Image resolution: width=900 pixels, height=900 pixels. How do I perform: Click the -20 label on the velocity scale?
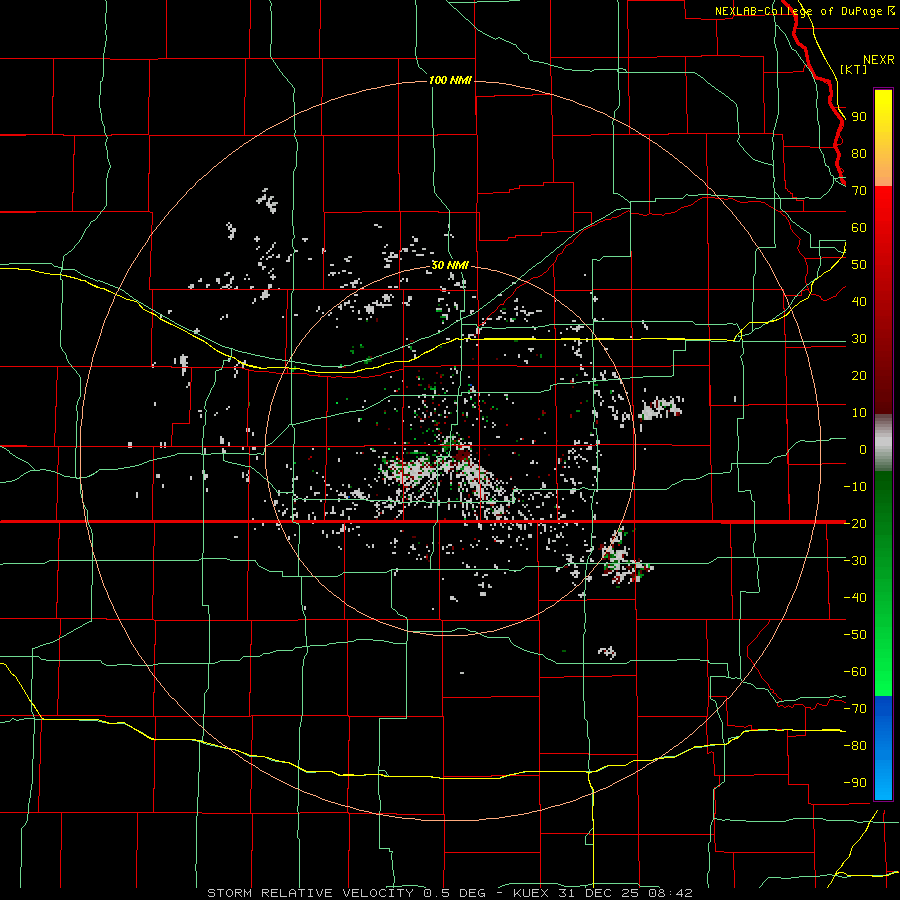855,523
